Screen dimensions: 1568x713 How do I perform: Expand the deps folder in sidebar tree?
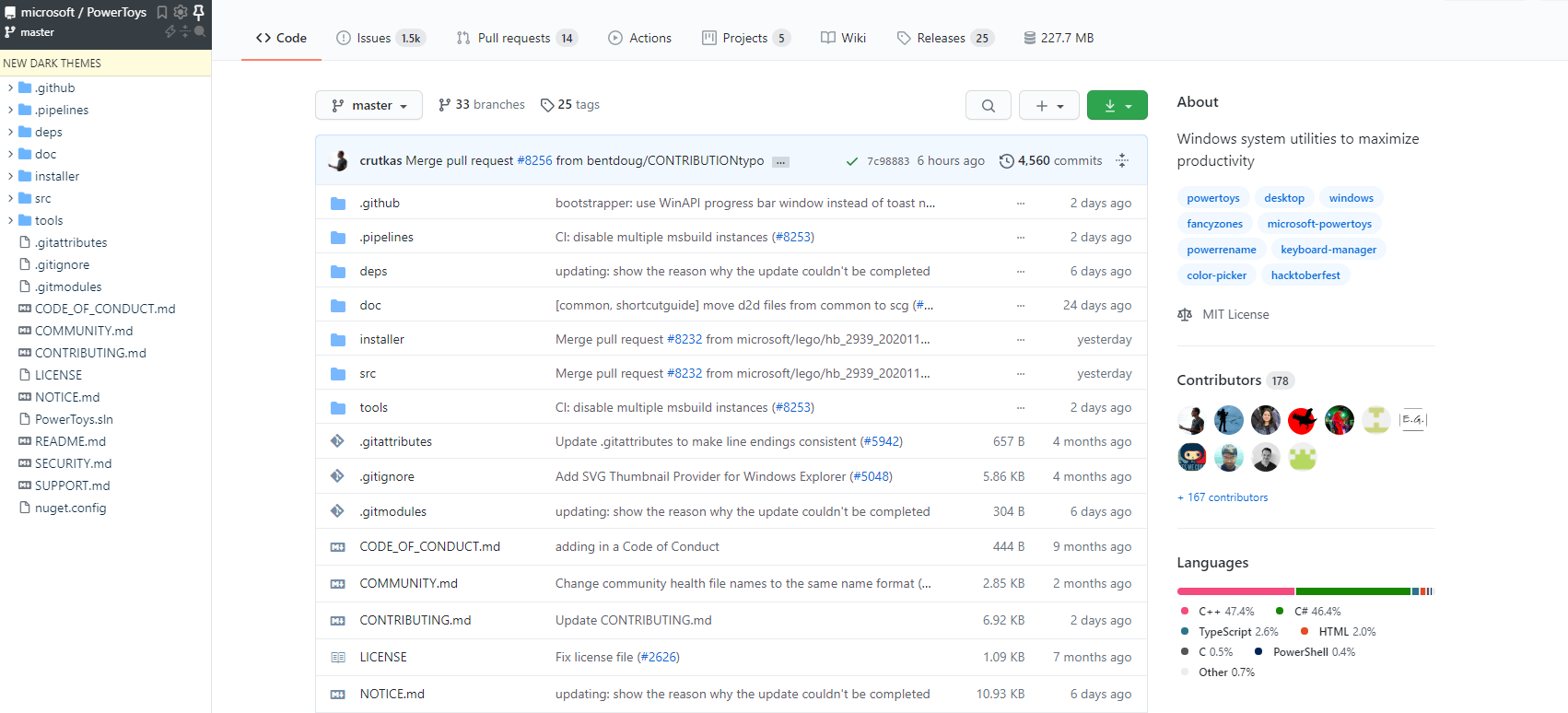(10, 132)
